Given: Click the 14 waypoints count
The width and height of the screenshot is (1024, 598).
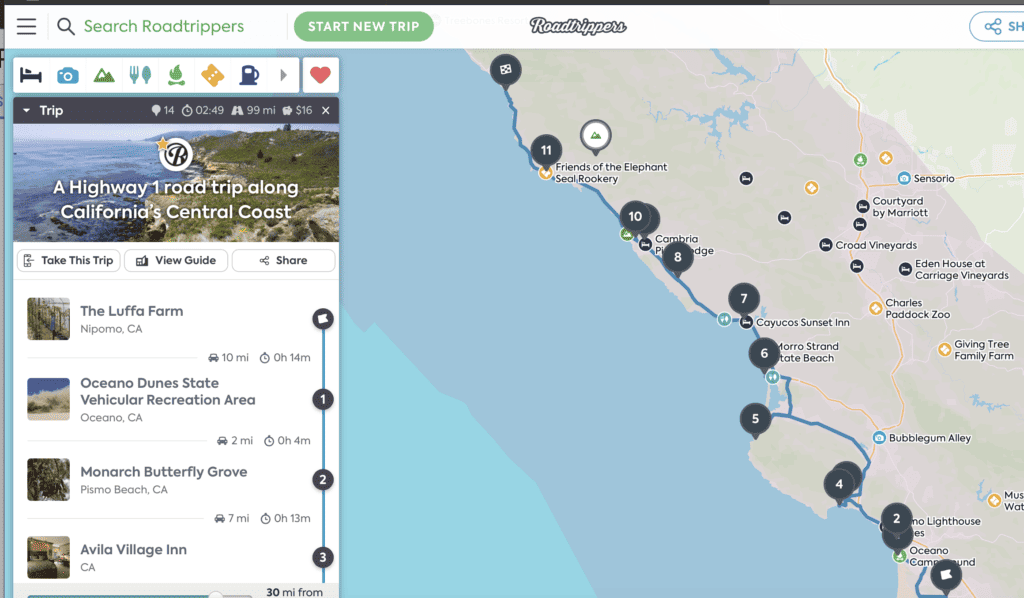Looking at the screenshot, I should 163,110.
